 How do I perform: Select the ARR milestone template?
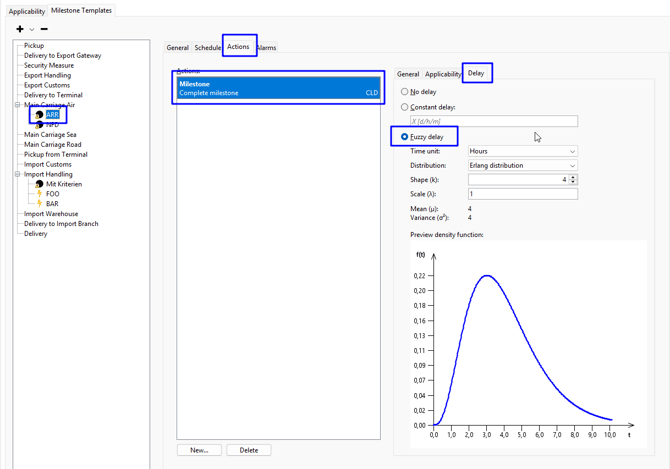52,114
